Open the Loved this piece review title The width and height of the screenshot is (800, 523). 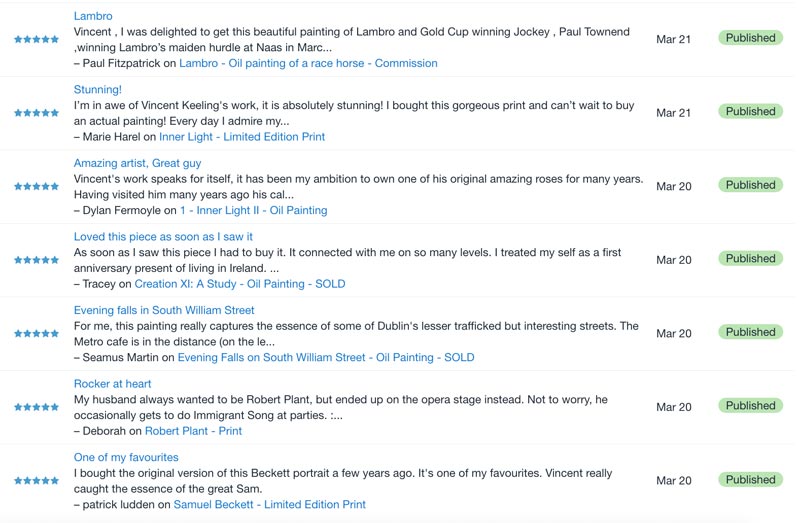point(163,237)
